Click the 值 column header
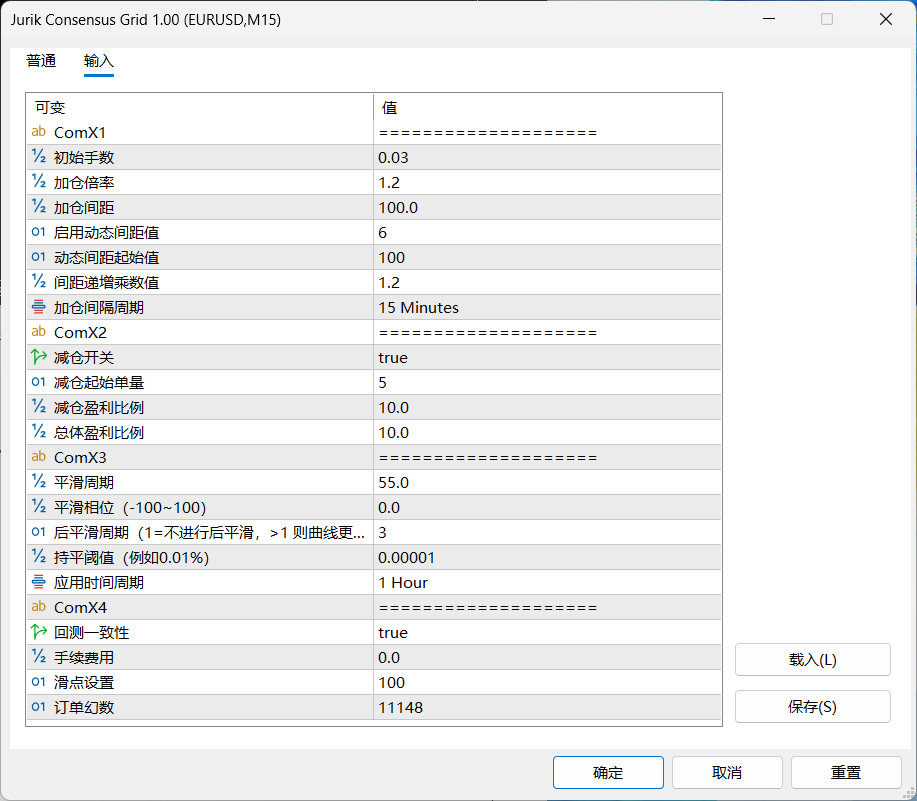 coord(547,108)
